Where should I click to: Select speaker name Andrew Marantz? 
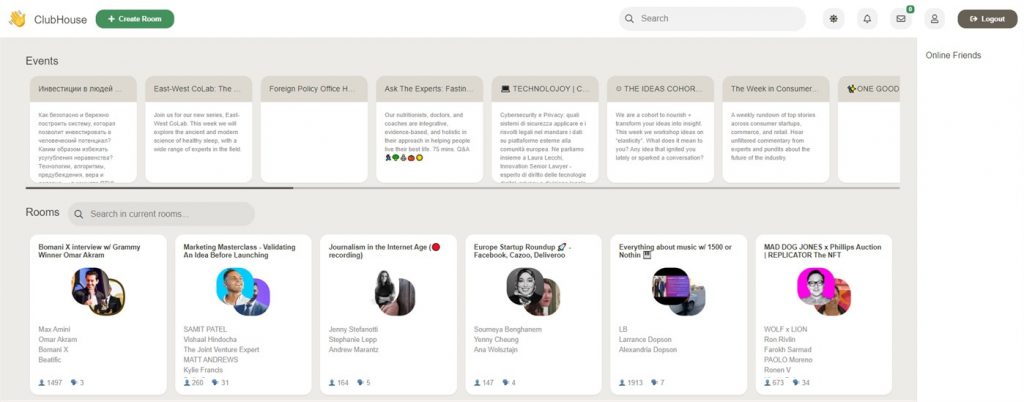[x=353, y=350]
